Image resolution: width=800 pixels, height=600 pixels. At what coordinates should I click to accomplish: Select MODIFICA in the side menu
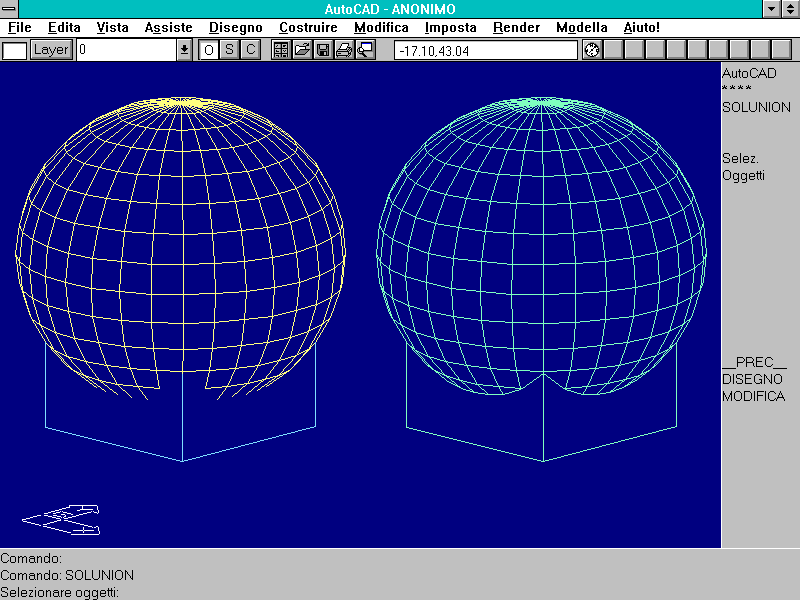(x=753, y=396)
